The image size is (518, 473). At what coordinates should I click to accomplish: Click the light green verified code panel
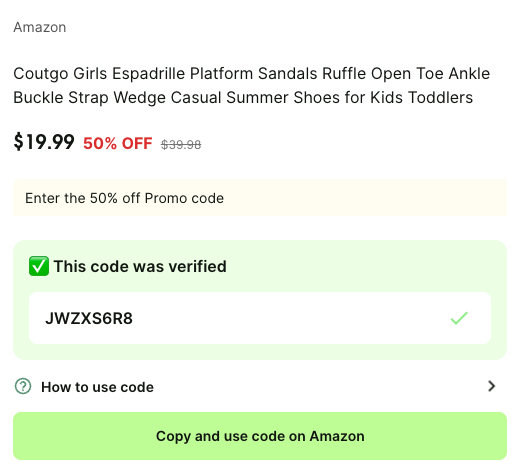(260, 300)
